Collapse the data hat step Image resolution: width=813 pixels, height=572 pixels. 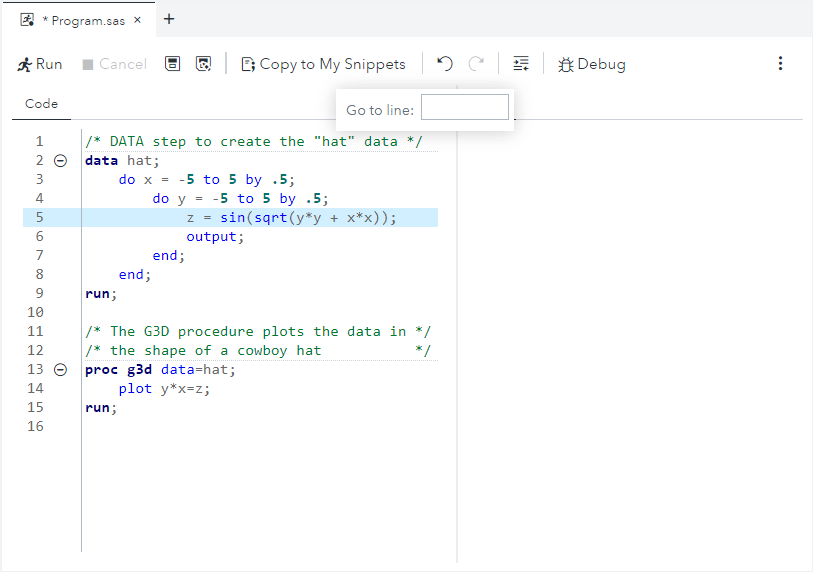click(x=60, y=160)
